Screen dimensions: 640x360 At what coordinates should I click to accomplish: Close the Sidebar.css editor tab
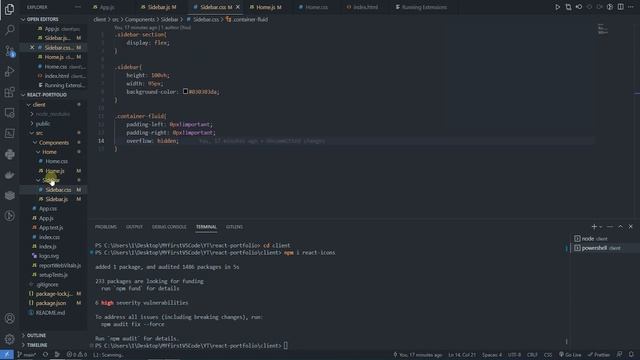click(238, 7)
